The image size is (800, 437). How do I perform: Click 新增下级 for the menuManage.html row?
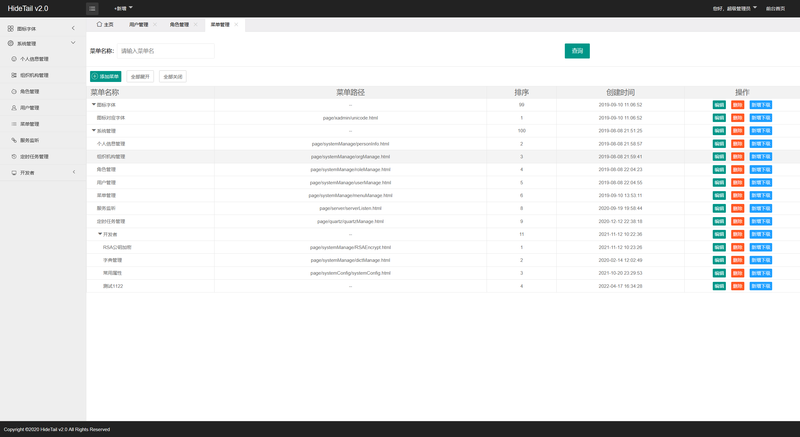coord(761,195)
